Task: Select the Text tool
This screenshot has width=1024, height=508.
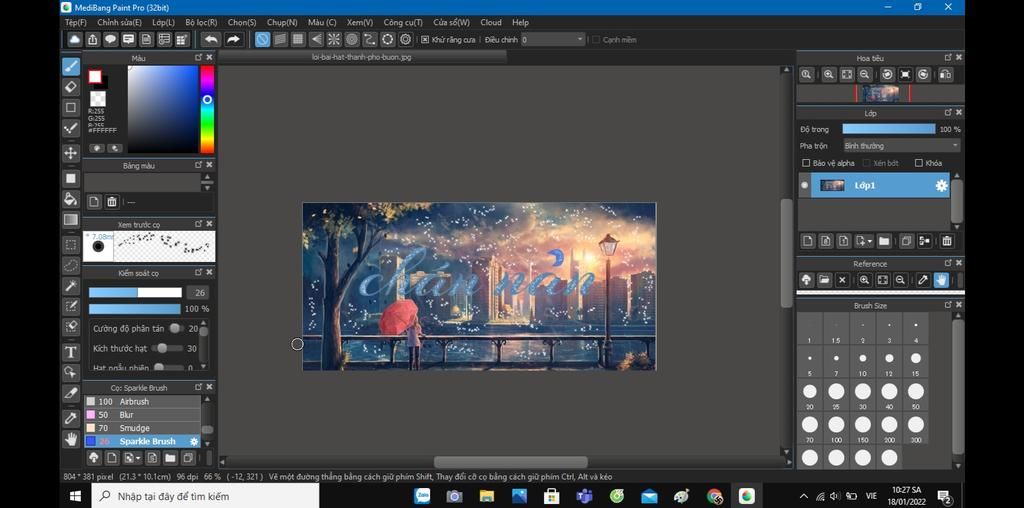Action: (71, 353)
